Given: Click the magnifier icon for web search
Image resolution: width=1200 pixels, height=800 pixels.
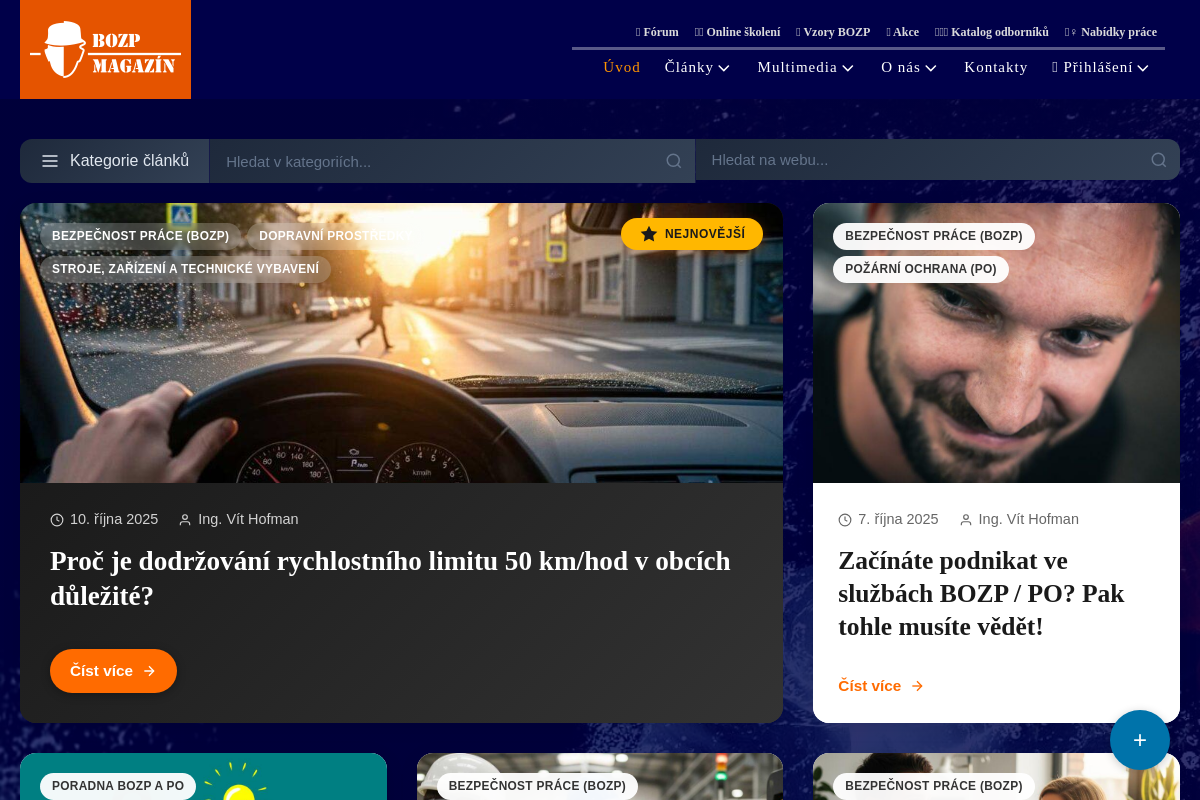Looking at the screenshot, I should point(1157,160).
